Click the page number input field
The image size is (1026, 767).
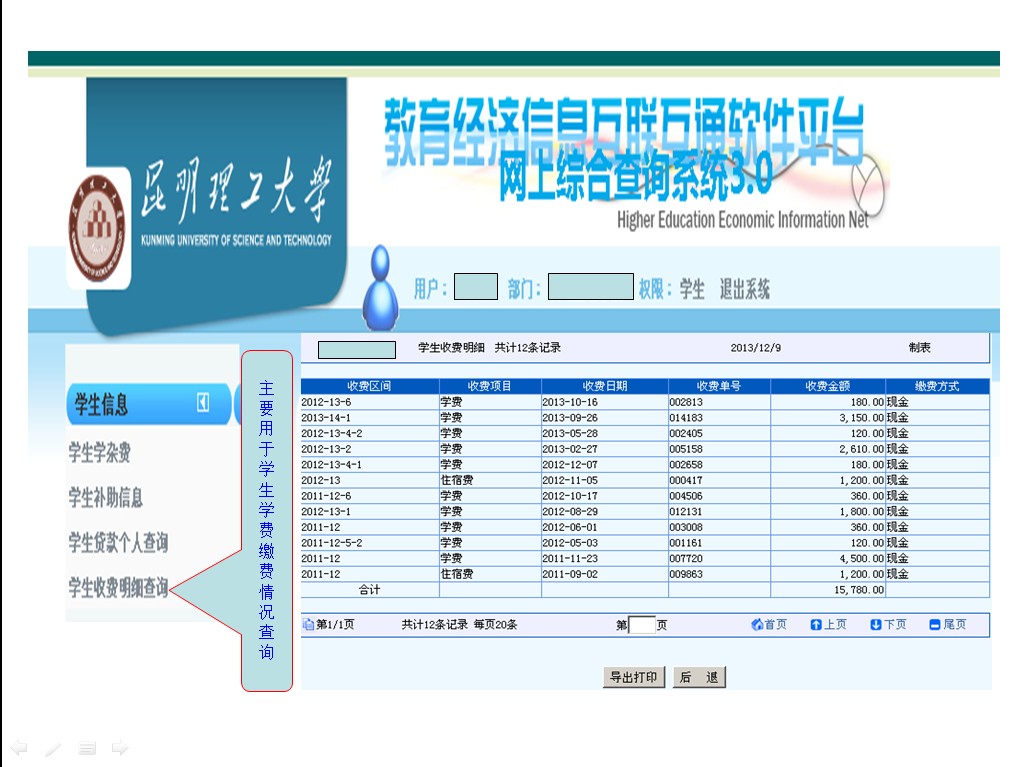pos(642,625)
